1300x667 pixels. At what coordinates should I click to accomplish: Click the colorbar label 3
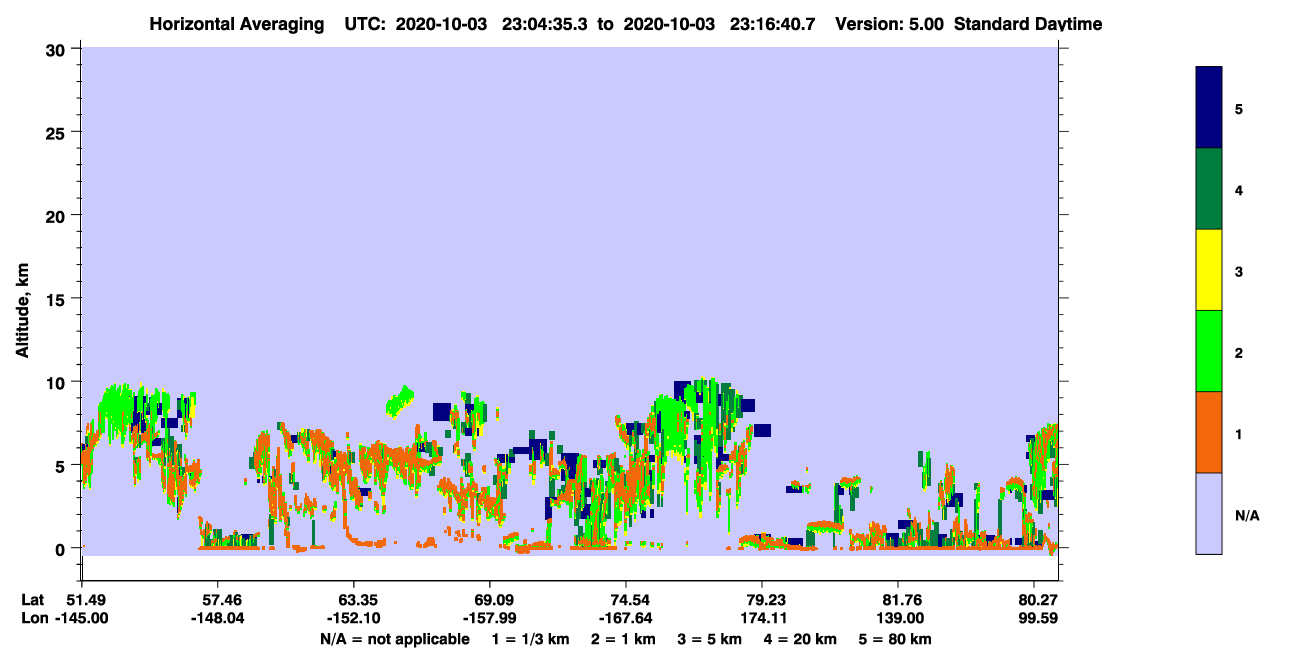pyautogui.click(x=1239, y=271)
